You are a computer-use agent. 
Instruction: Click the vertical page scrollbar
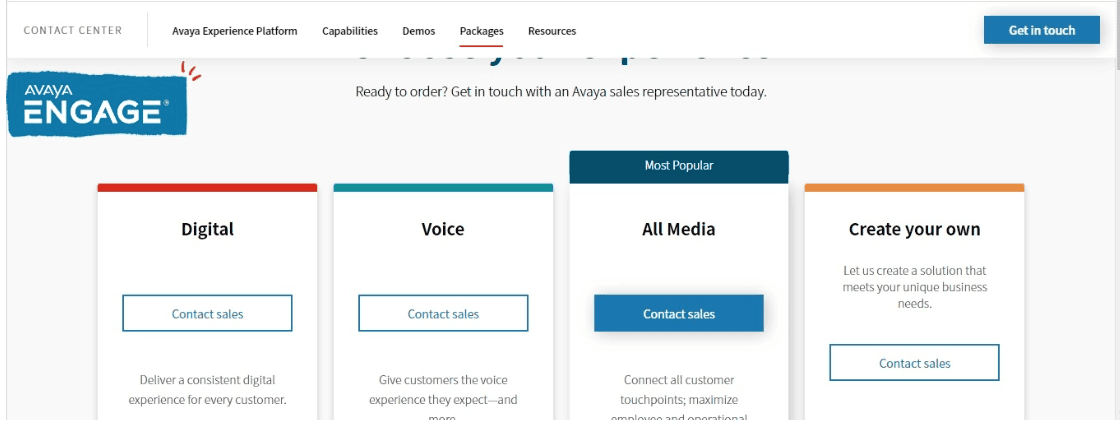1116,214
